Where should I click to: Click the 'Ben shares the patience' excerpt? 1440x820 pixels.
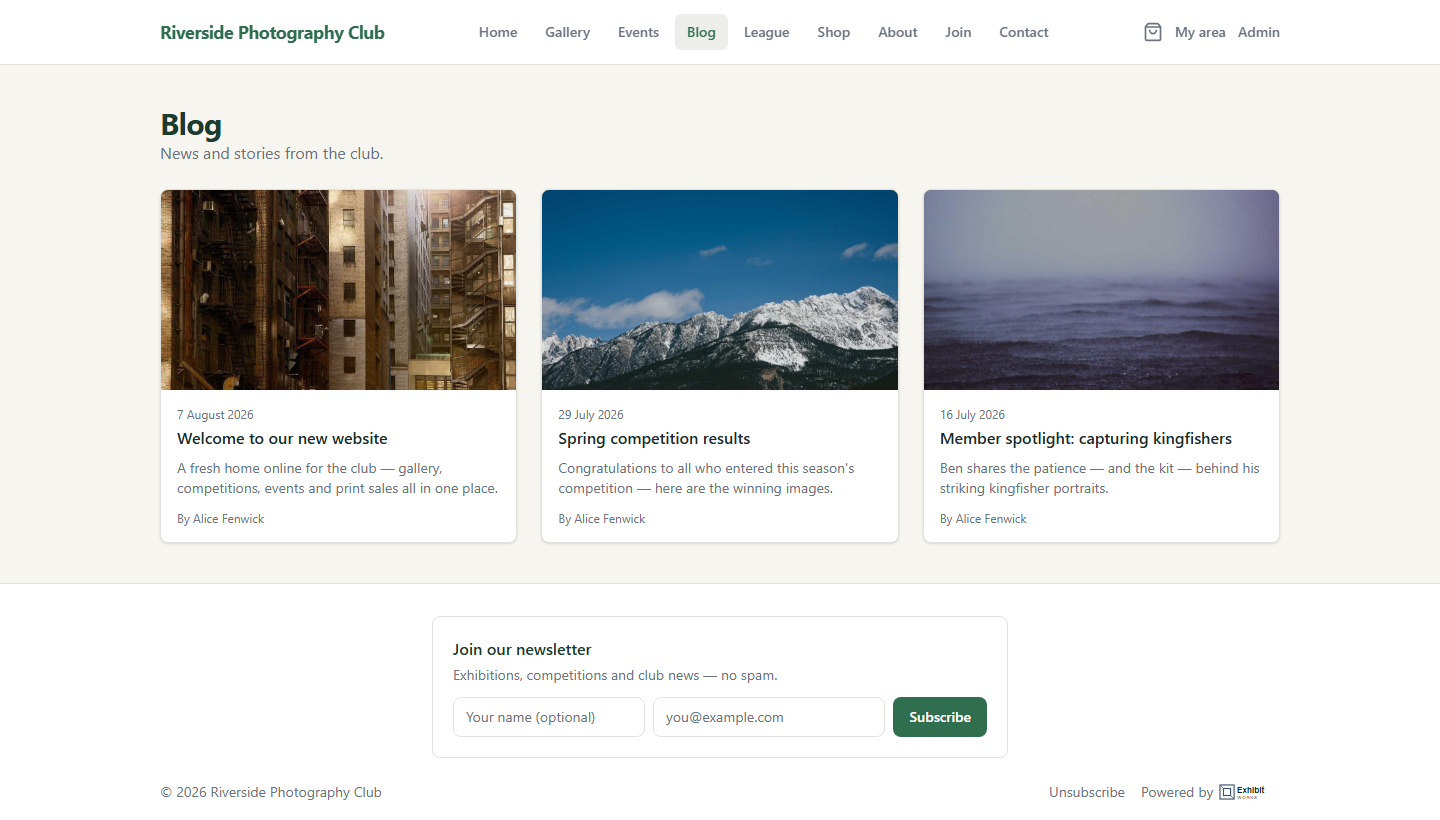point(1100,478)
